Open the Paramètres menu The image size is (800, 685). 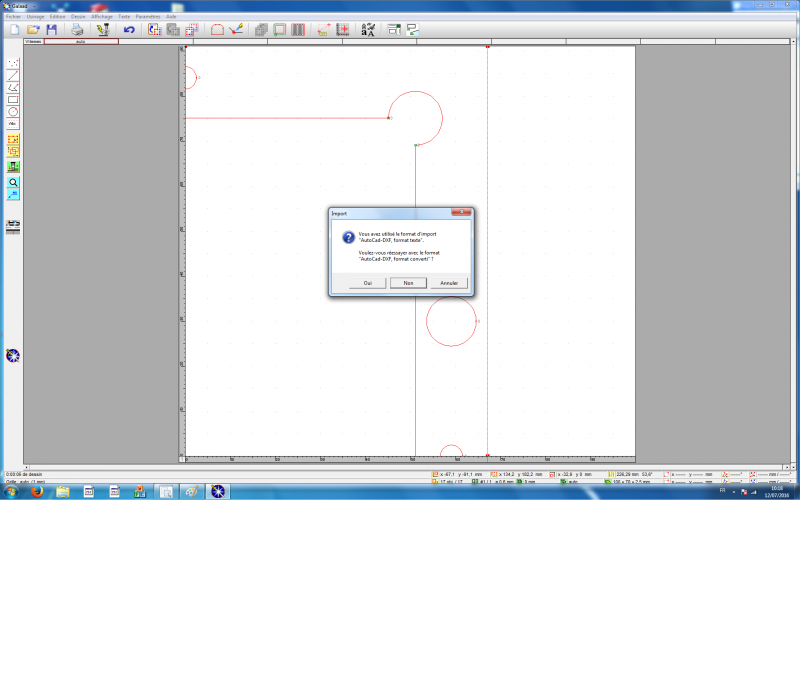tap(148, 17)
